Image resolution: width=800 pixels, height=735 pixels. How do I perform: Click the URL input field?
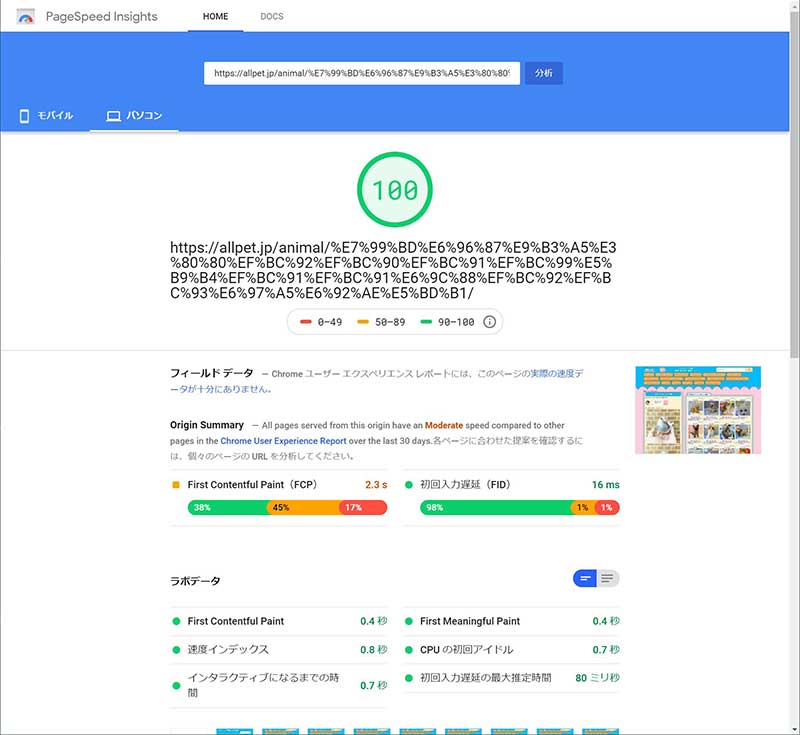(x=362, y=73)
